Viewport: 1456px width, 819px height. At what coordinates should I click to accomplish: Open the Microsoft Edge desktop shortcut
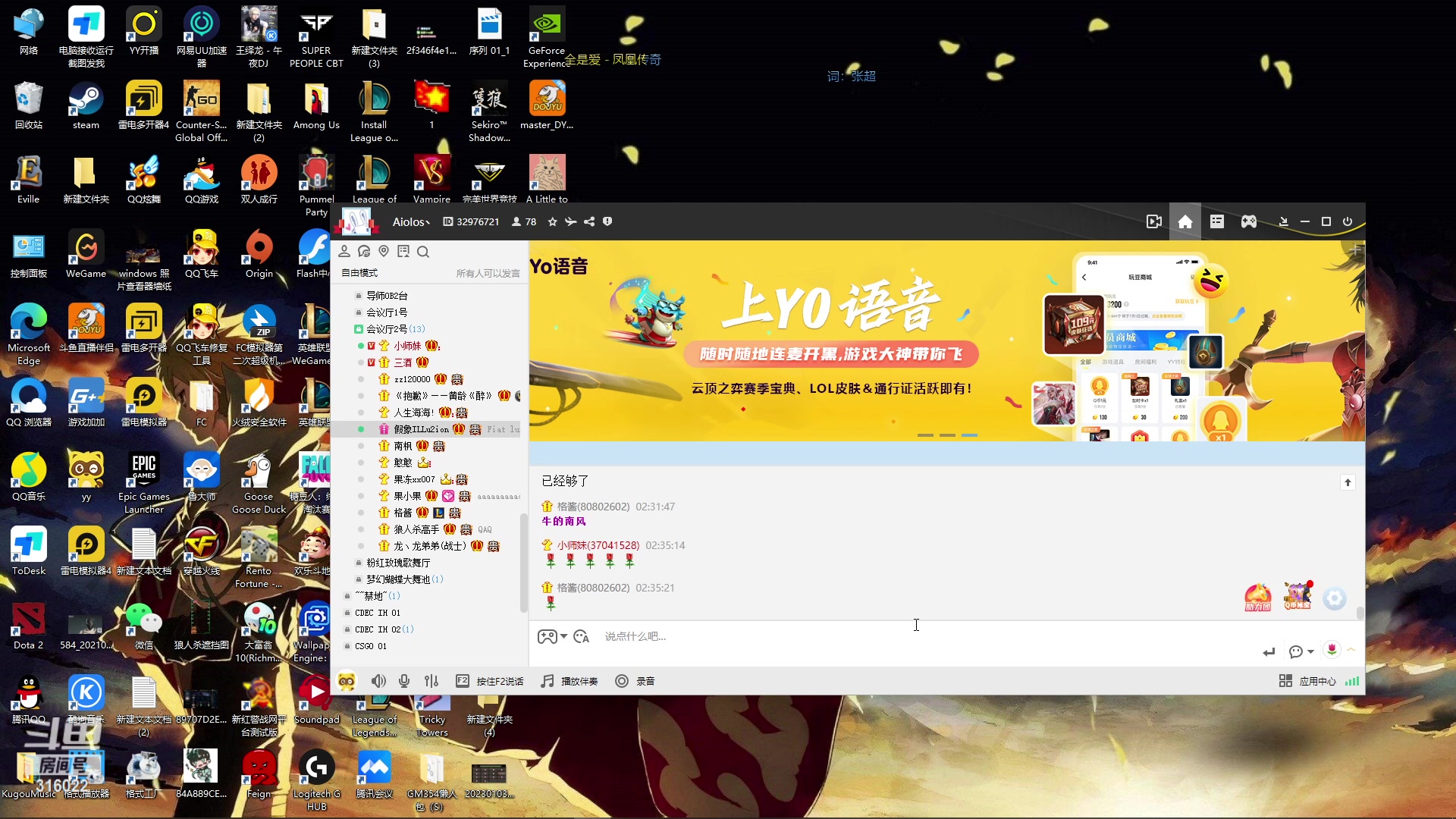coord(29,334)
